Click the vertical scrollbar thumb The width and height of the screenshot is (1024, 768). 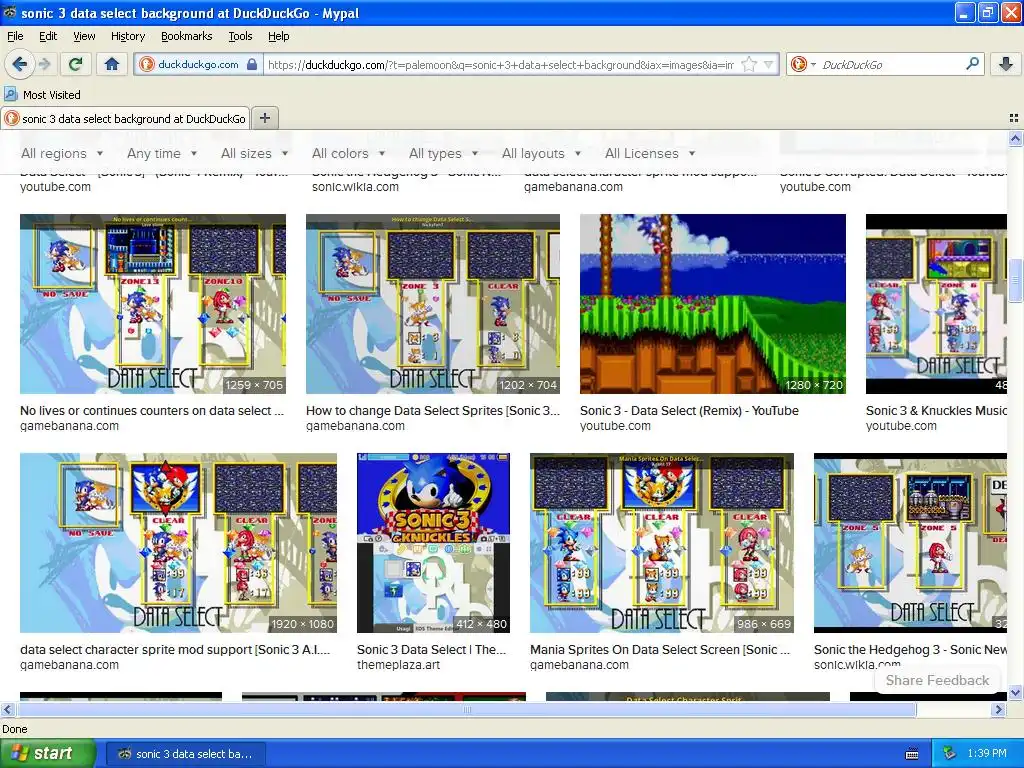[x=1015, y=281]
